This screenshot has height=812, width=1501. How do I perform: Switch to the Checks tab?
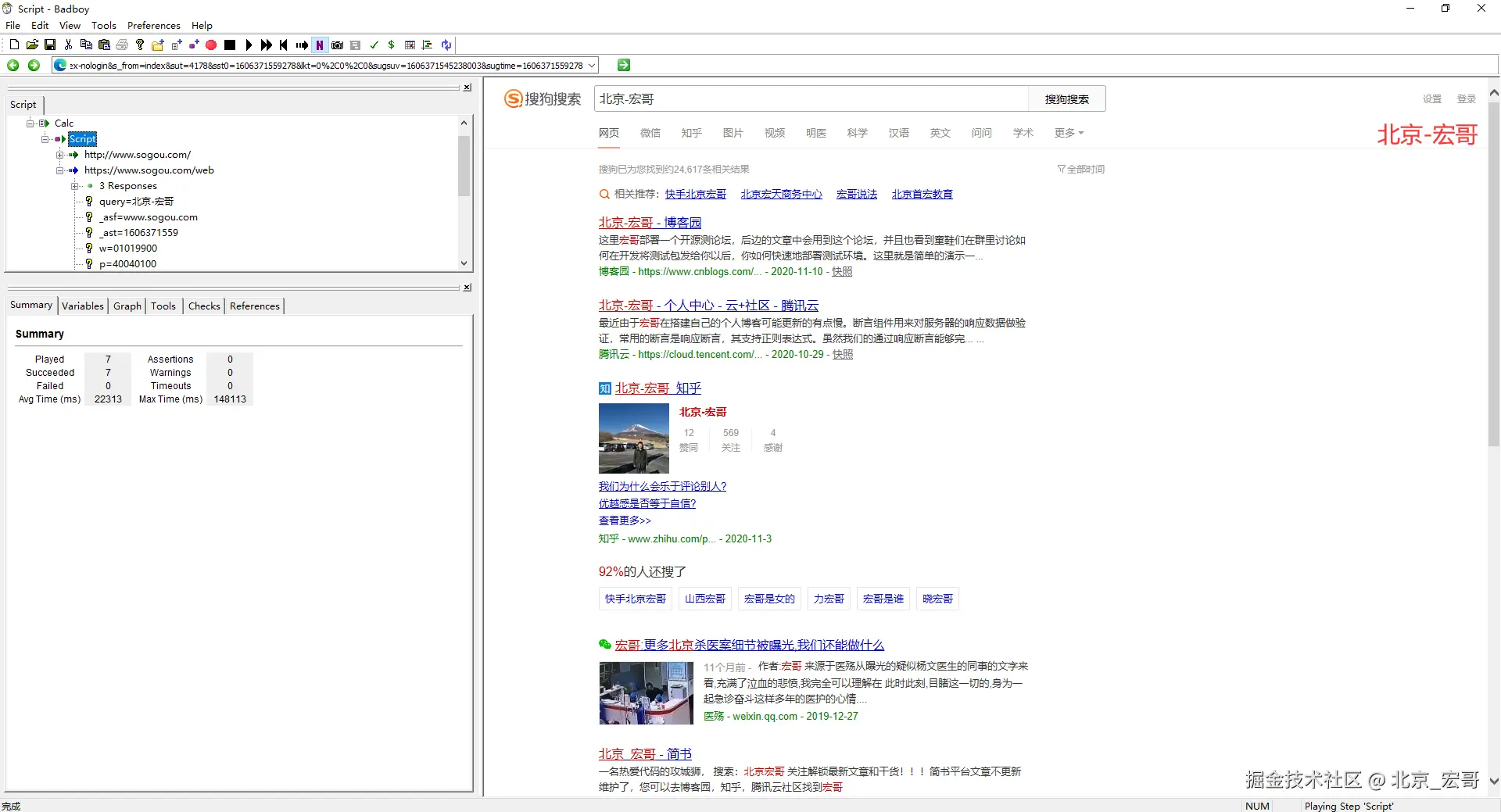coord(204,306)
